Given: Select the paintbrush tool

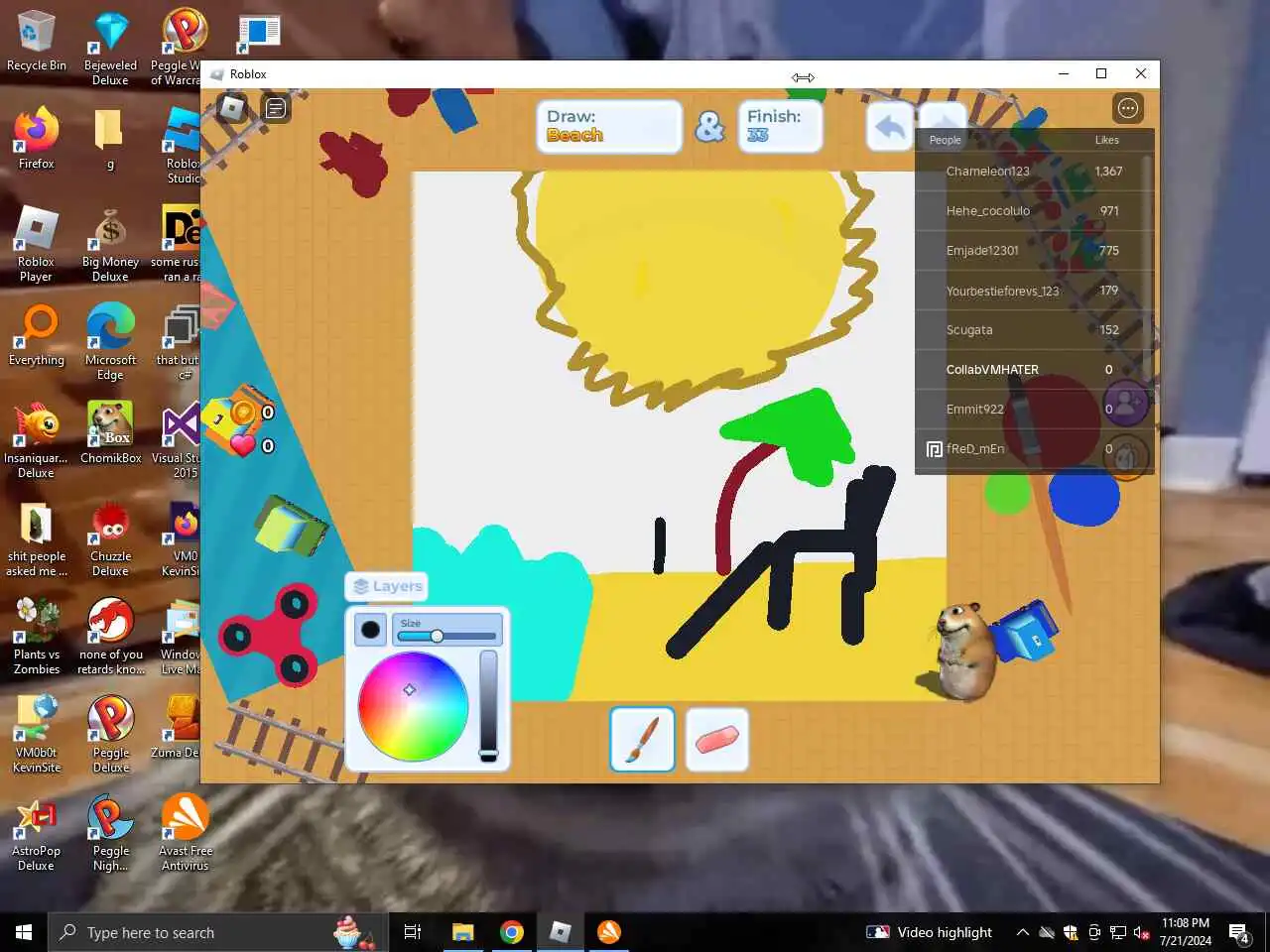Looking at the screenshot, I should (x=643, y=739).
